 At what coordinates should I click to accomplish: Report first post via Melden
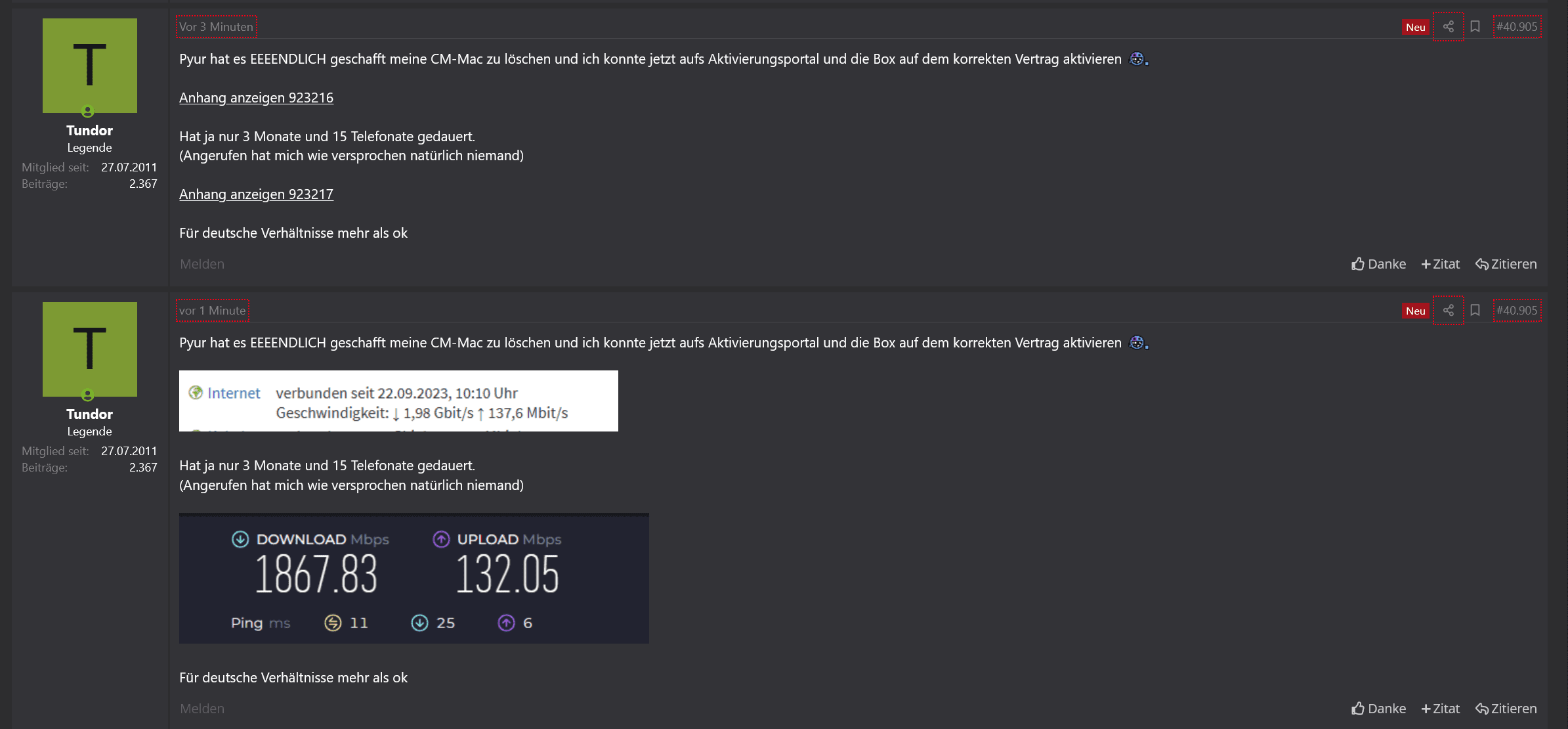pyautogui.click(x=202, y=264)
